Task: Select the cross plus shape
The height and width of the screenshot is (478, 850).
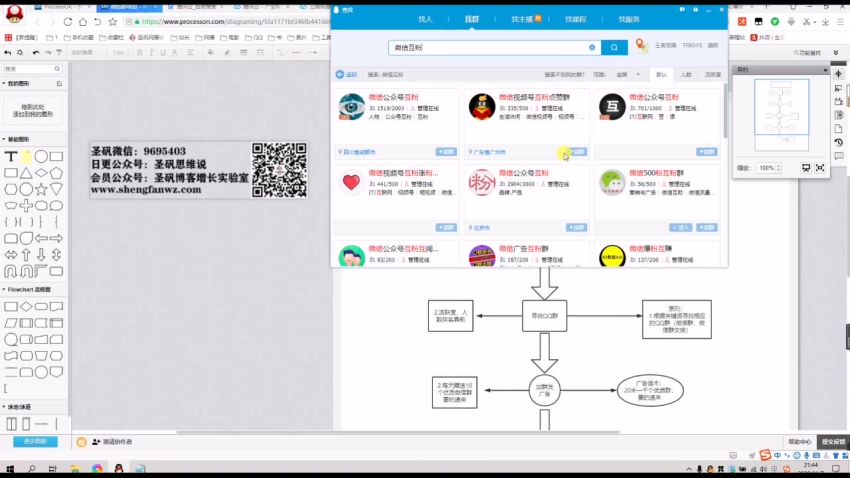Action: coord(26,205)
